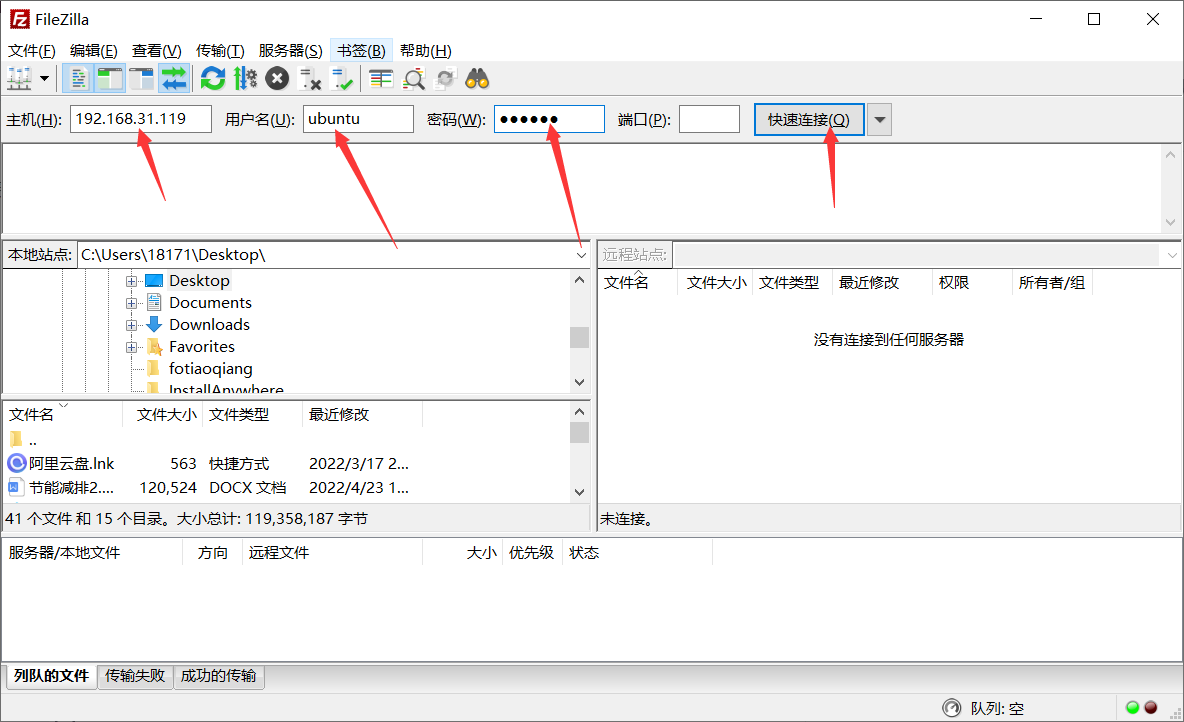Screen dimensions: 1184x722
Task: Toggle the message log display
Action: click(x=77, y=79)
